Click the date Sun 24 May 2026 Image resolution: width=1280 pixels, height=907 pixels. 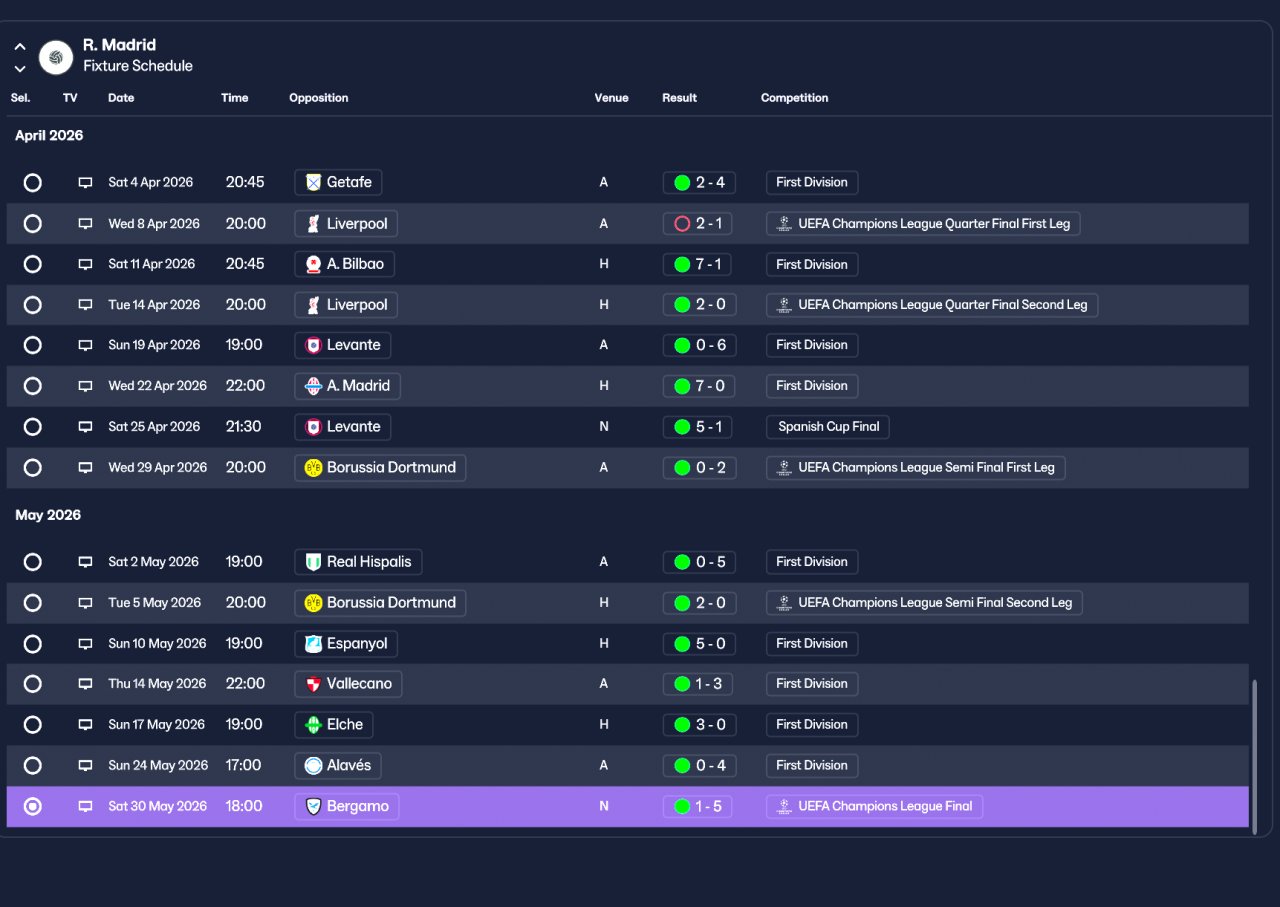pyautogui.click(x=158, y=766)
